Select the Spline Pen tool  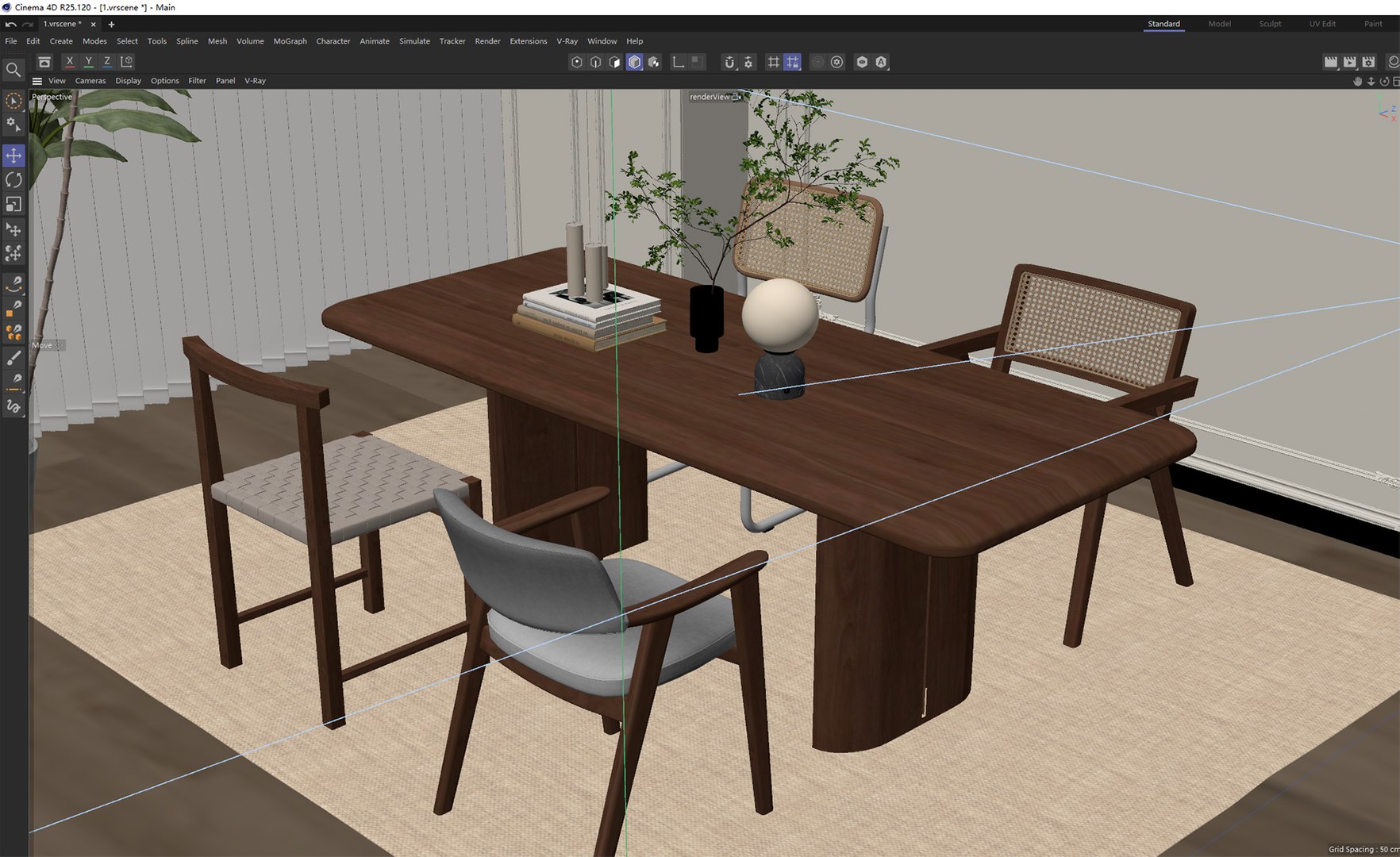[13, 284]
